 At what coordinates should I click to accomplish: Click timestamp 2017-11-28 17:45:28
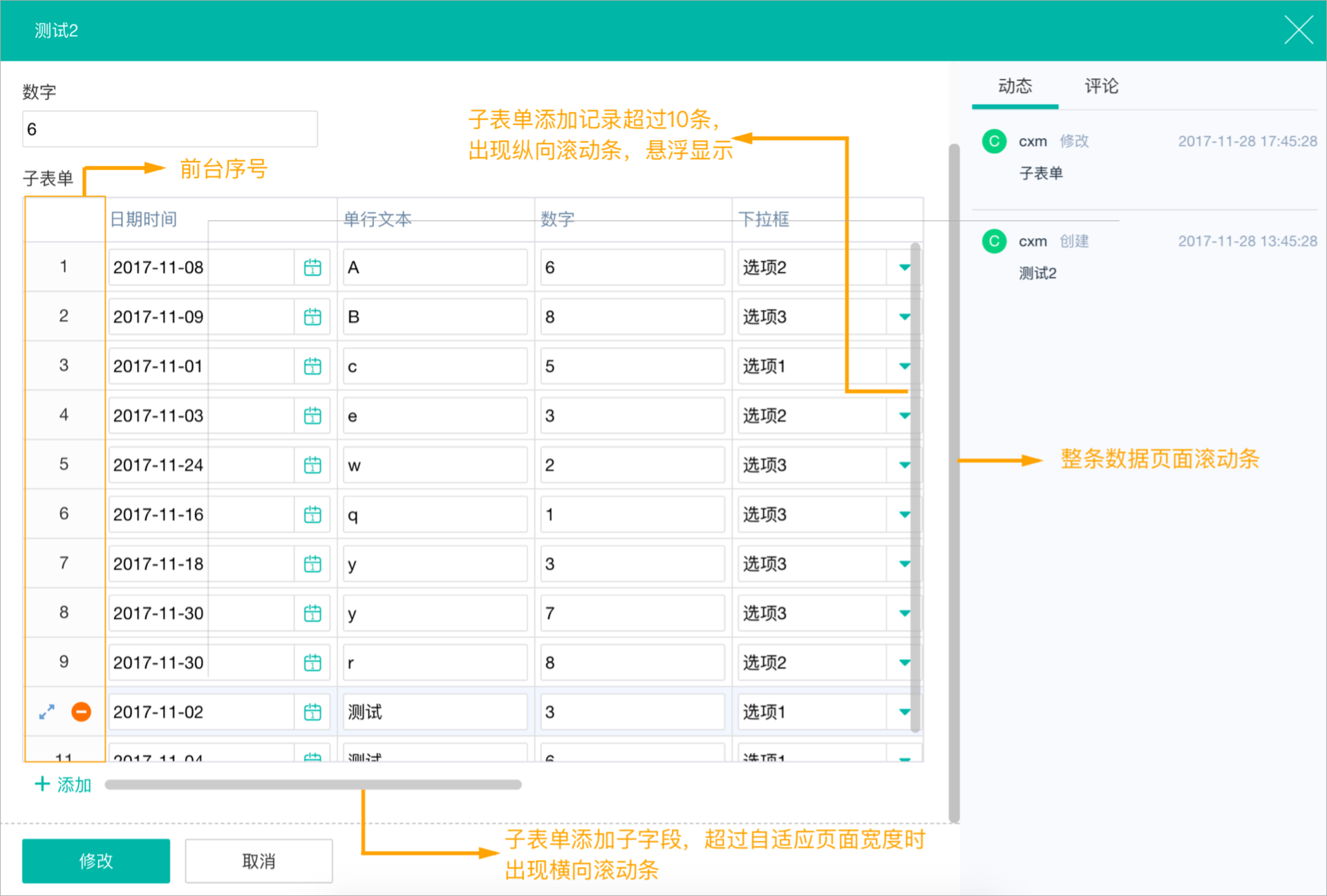[1248, 141]
